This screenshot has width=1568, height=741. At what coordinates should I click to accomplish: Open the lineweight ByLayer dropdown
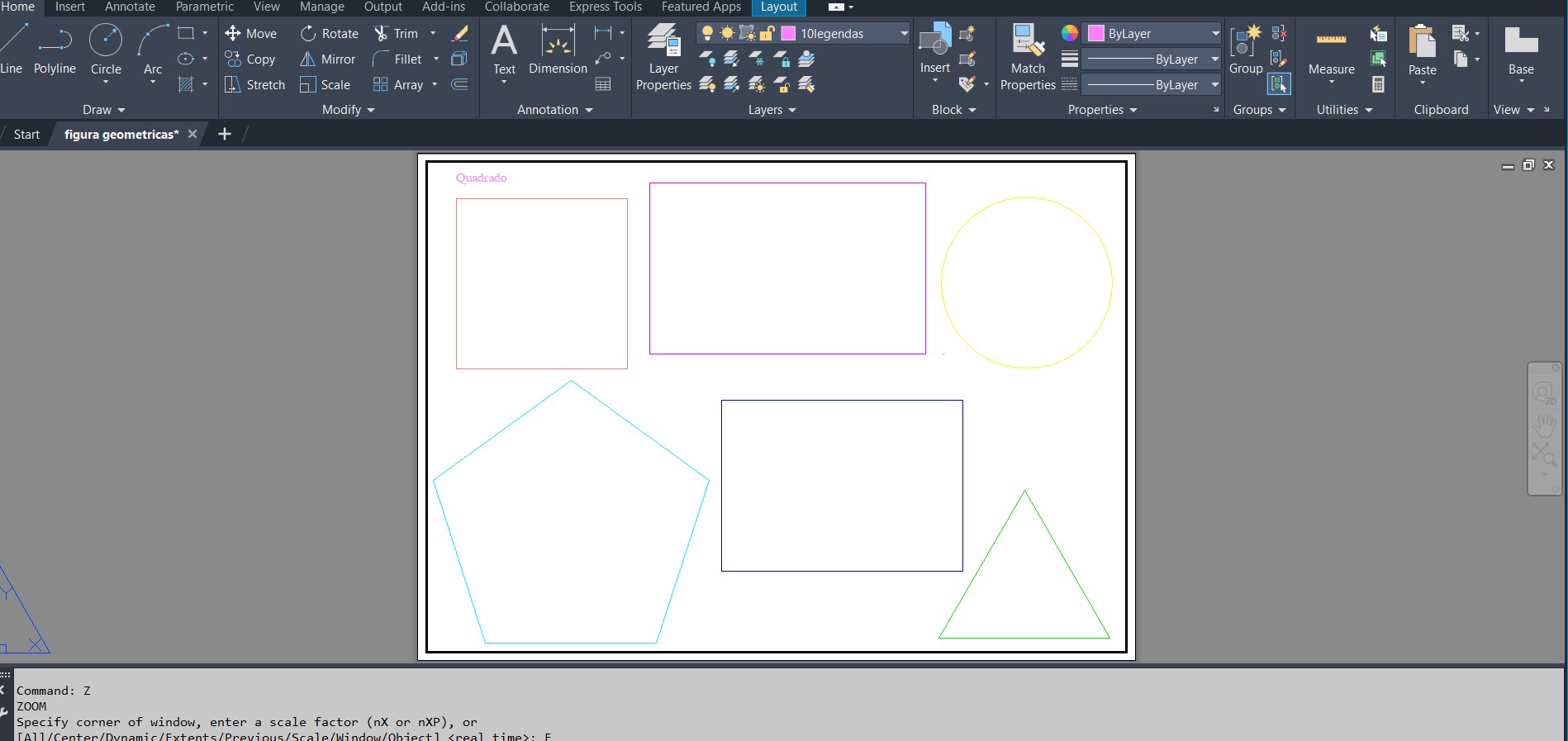[x=1214, y=59]
